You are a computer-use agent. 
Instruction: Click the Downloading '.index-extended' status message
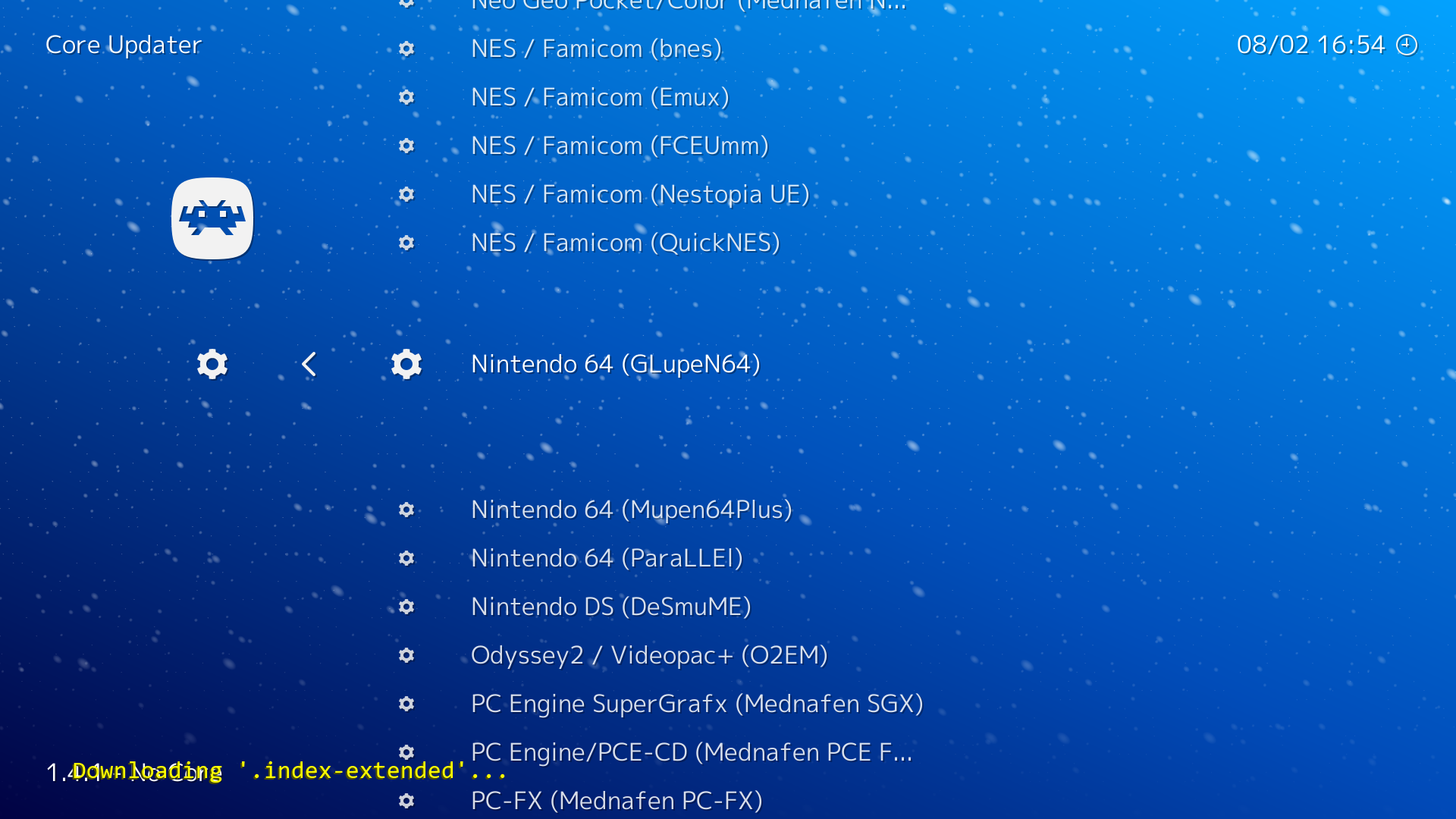[289, 771]
